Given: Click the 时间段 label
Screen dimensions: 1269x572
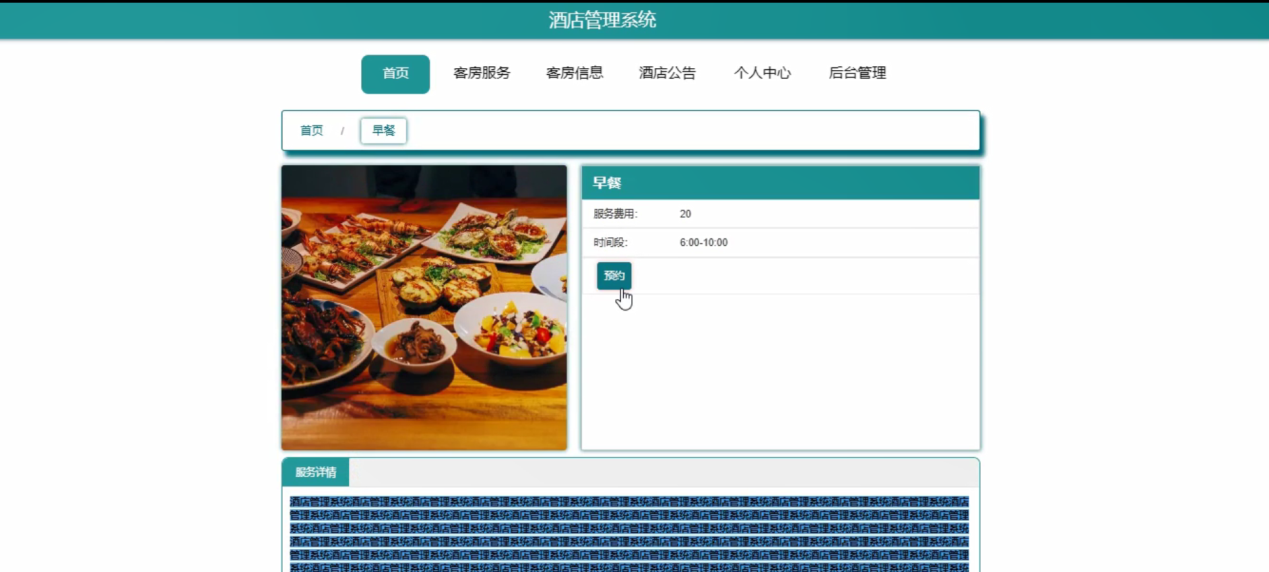Looking at the screenshot, I should [x=610, y=243].
